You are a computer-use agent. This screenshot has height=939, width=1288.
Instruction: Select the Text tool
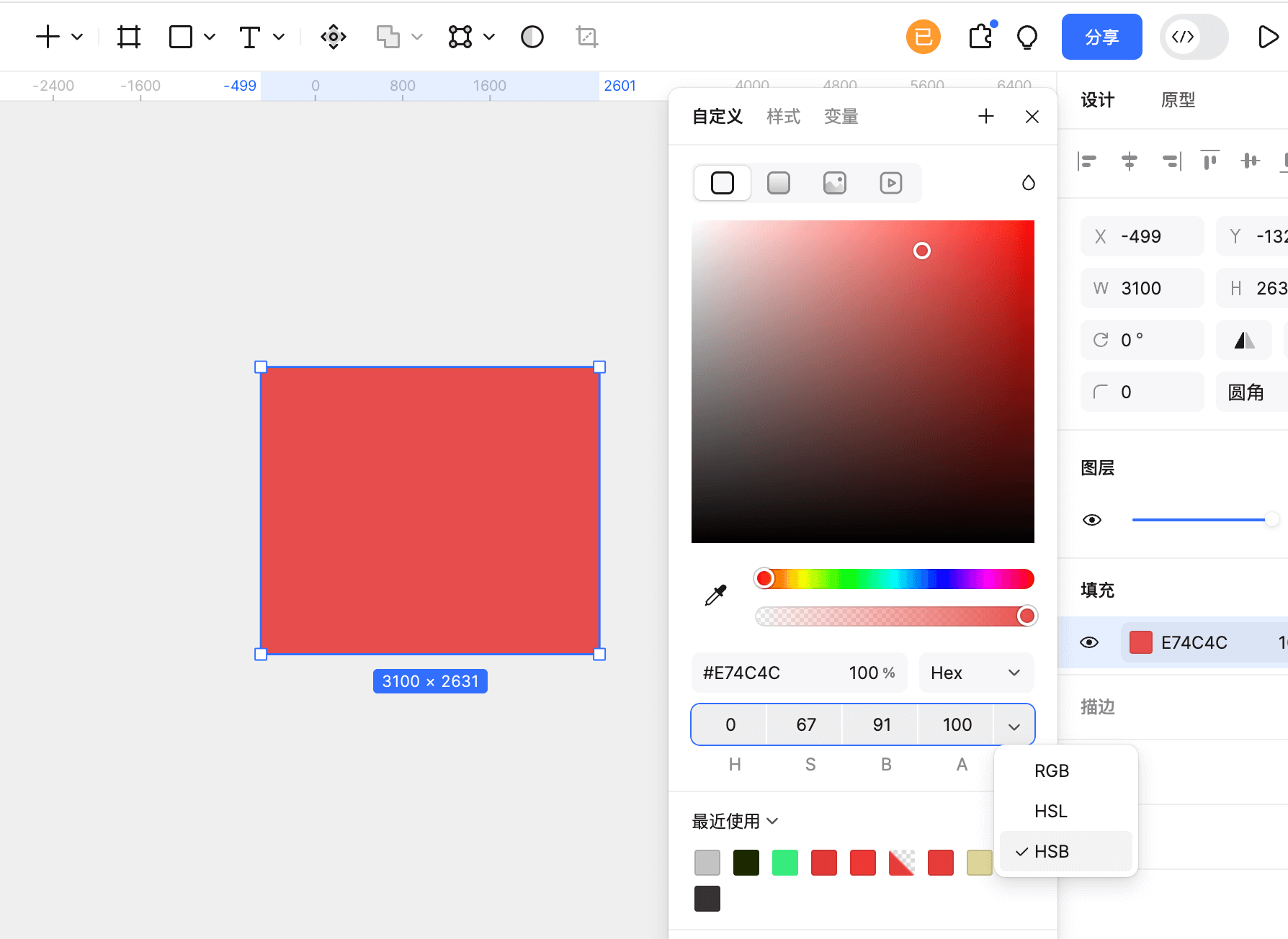point(249,37)
